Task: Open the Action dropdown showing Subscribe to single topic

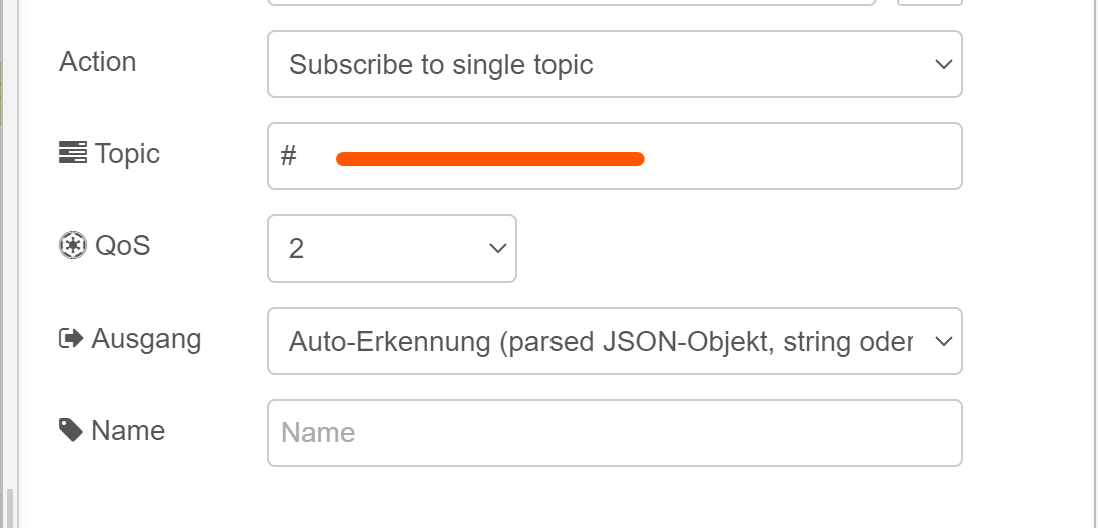Action: (x=615, y=64)
